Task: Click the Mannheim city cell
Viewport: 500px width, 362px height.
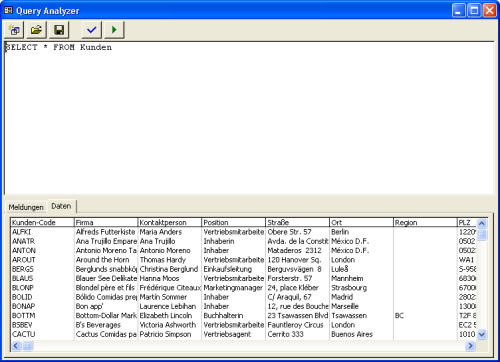Action: (x=361, y=278)
